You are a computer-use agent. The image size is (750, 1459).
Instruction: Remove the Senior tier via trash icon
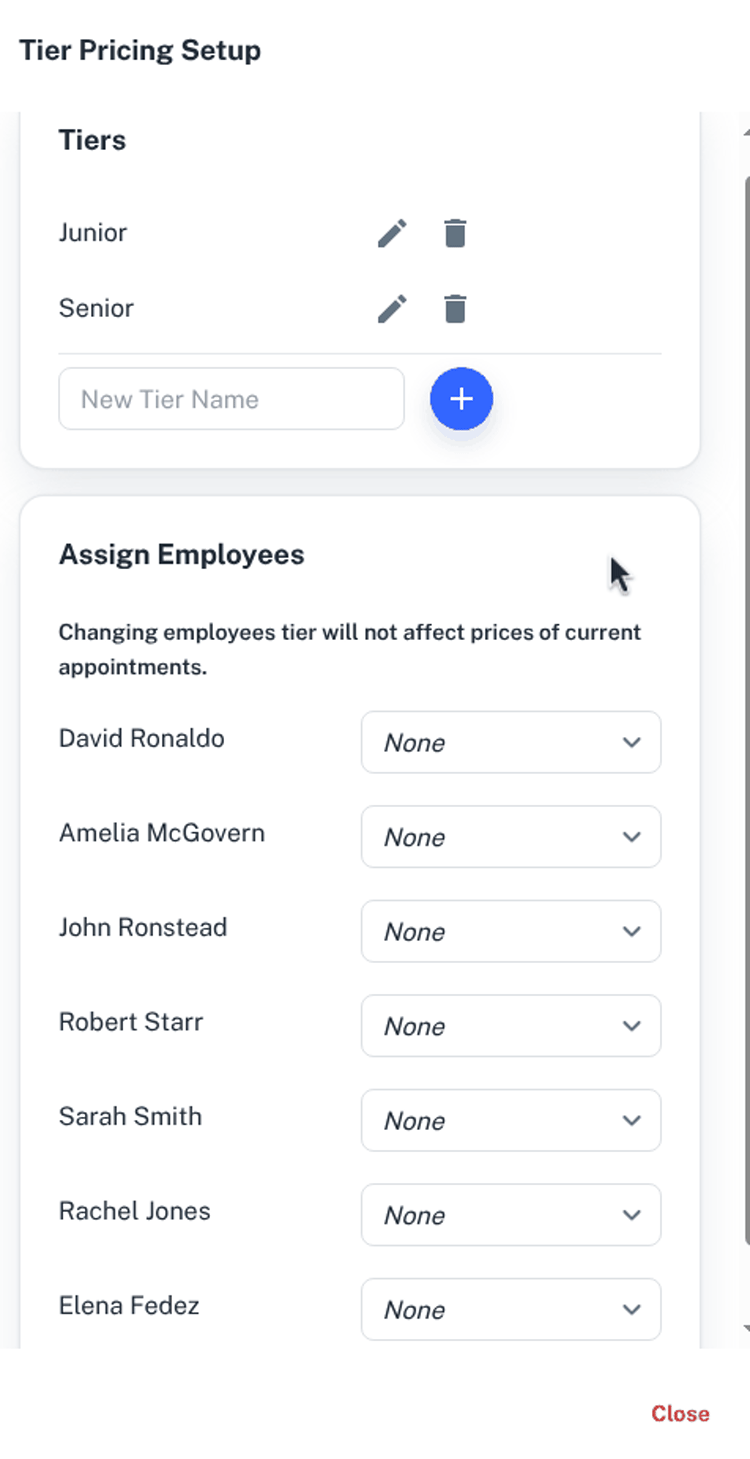(455, 308)
